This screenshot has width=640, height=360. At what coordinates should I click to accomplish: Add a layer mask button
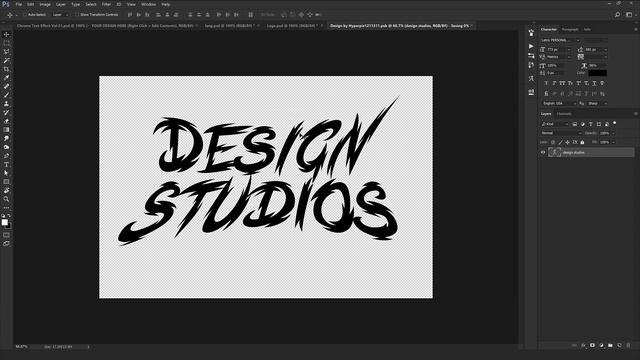point(592,345)
